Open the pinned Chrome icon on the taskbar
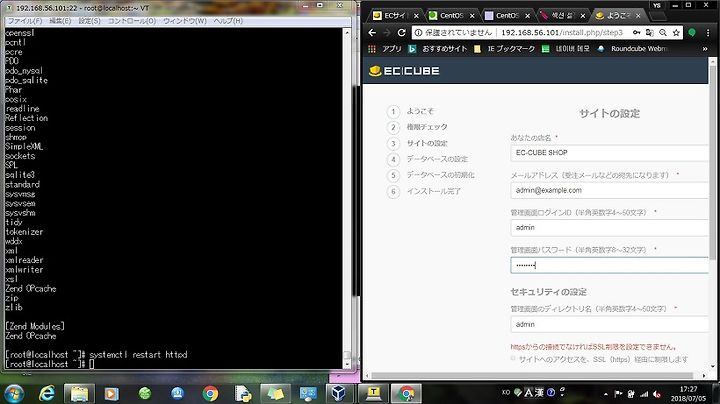The width and height of the screenshot is (720, 404). (x=210, y=393)
